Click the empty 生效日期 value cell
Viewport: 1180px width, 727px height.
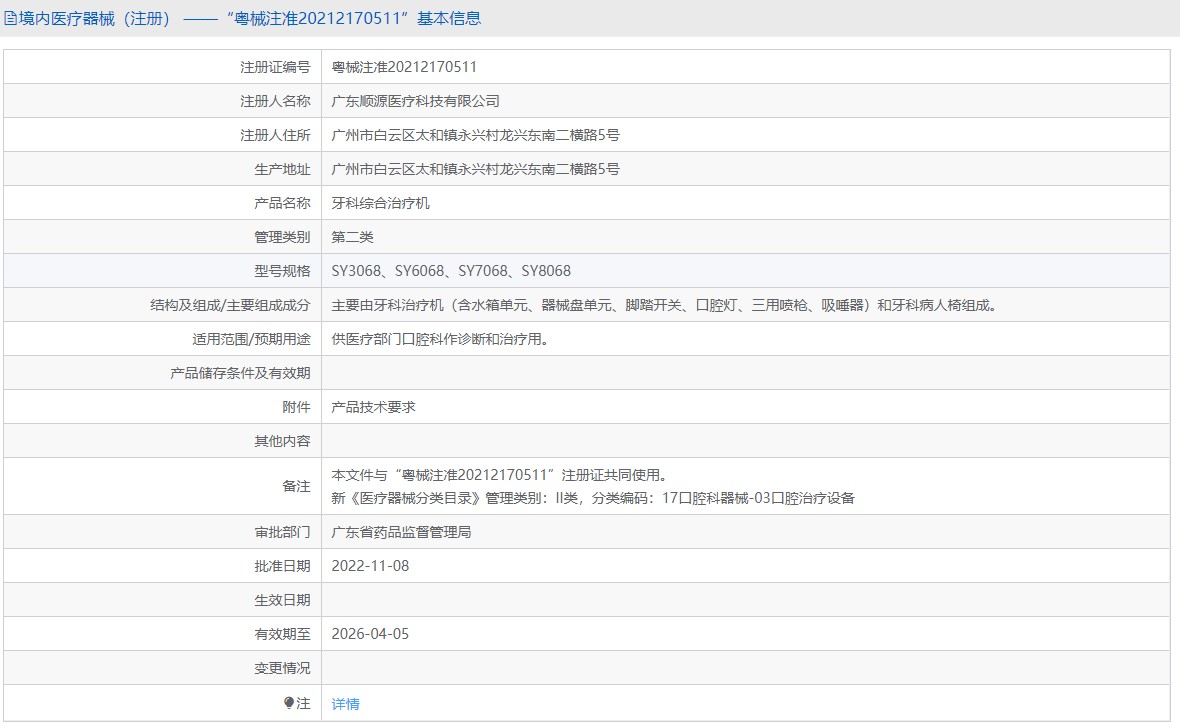click(x=745, y=600)
